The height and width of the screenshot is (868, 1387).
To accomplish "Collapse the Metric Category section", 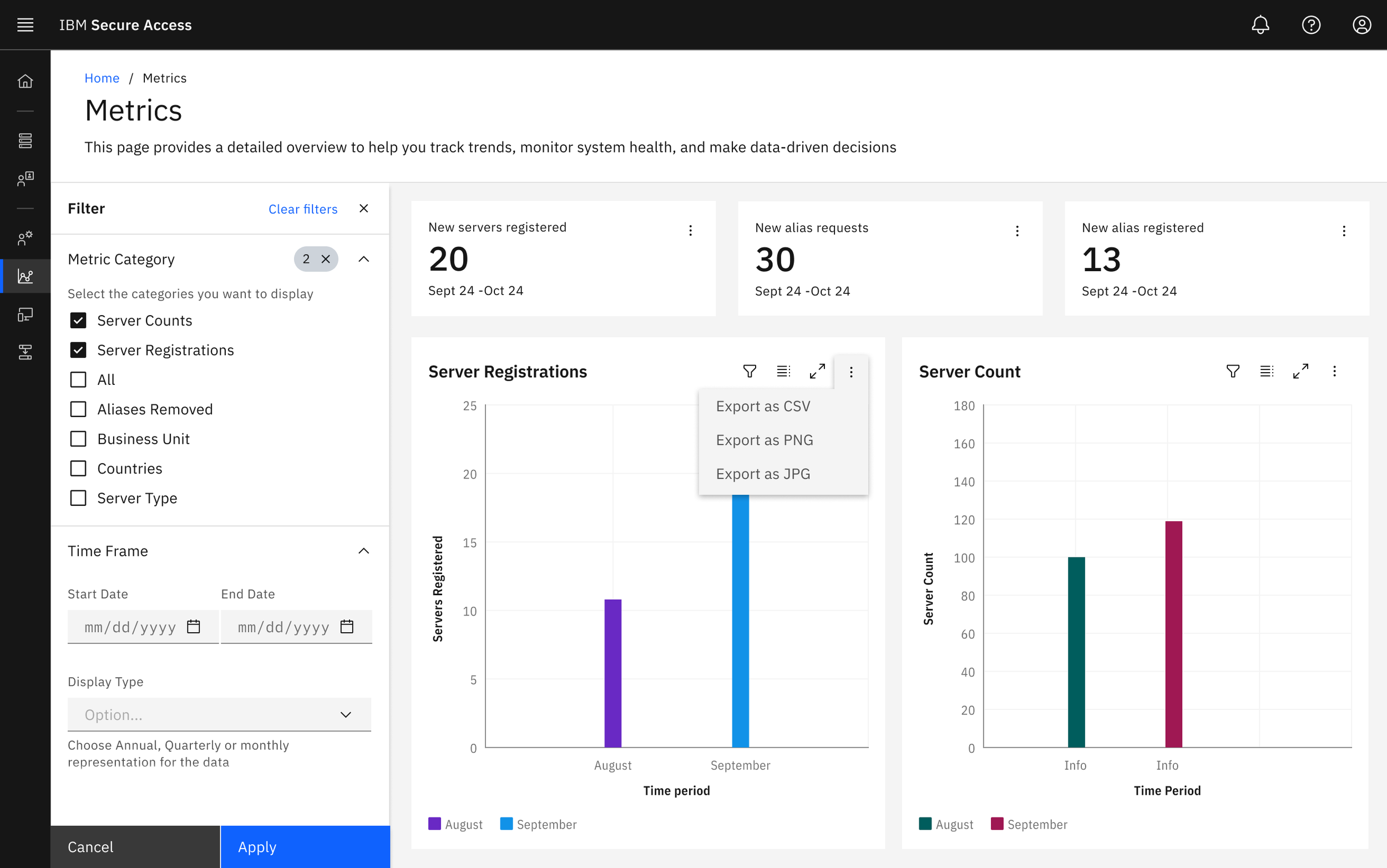I will point(363,259).
